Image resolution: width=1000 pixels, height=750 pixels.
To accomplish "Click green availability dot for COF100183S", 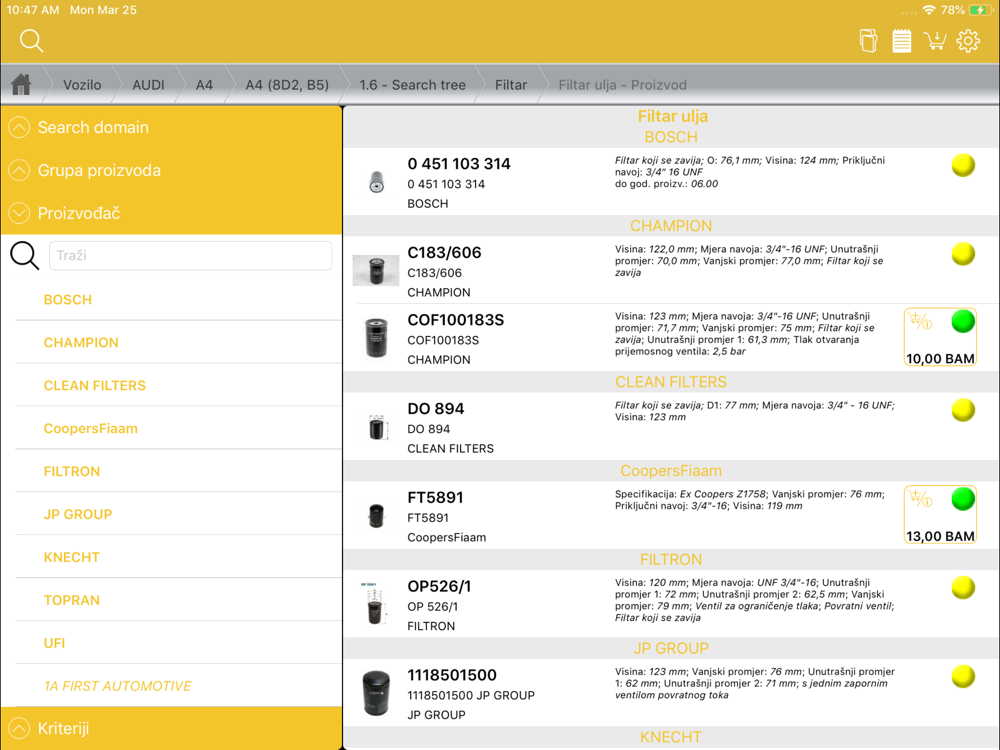I will [x=963, y=321].
